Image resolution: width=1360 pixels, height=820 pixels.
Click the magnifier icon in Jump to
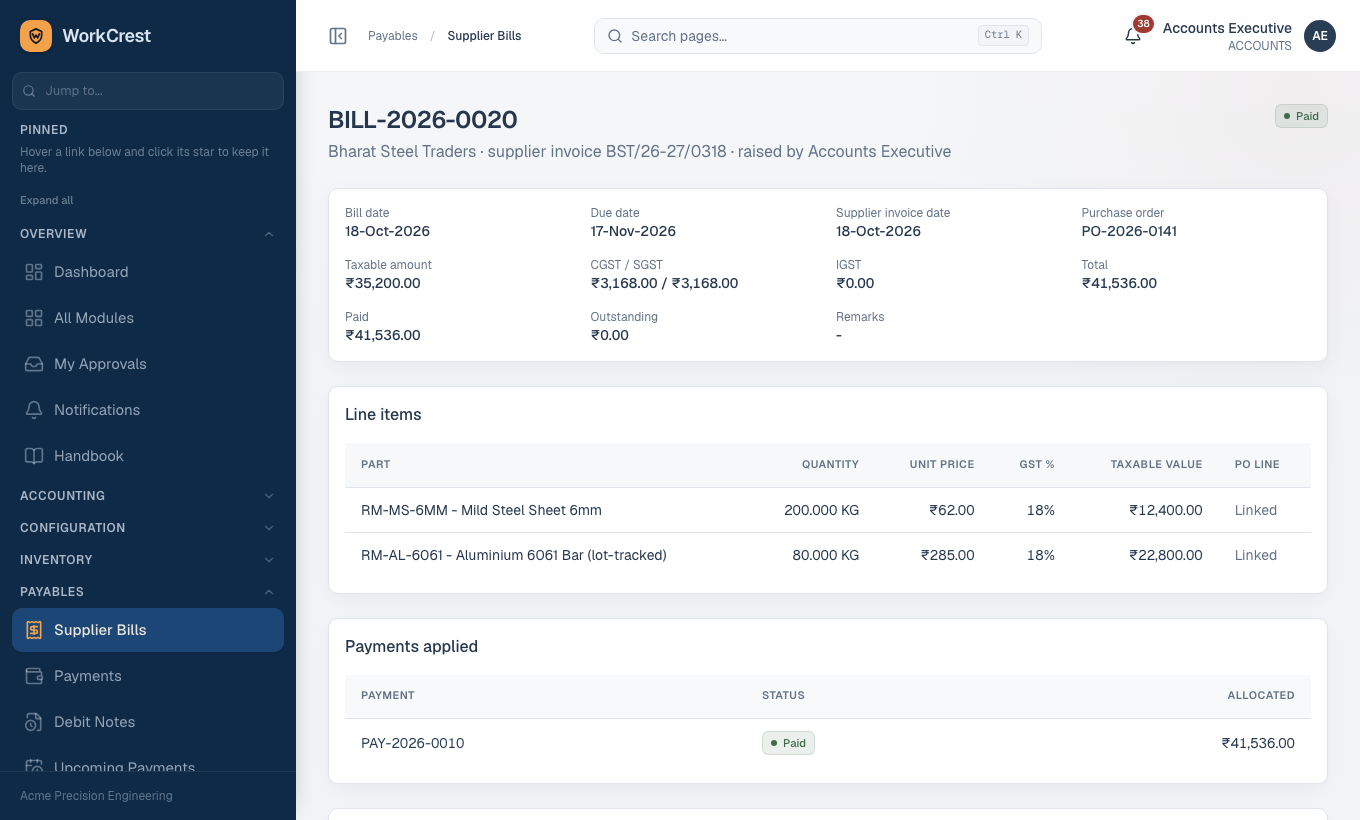coord(30,91)
